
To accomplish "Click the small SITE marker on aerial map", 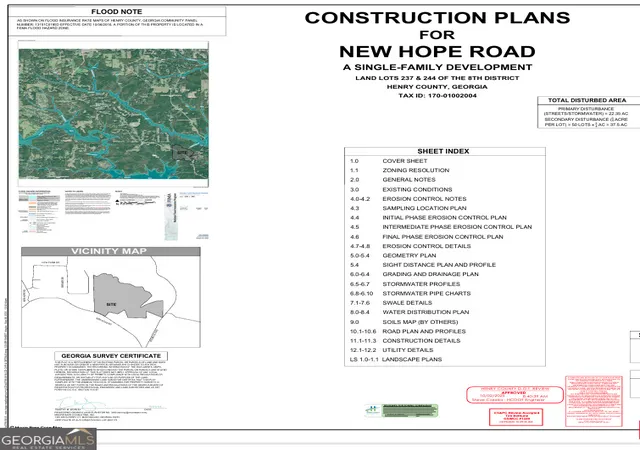I will coord(182,152).
